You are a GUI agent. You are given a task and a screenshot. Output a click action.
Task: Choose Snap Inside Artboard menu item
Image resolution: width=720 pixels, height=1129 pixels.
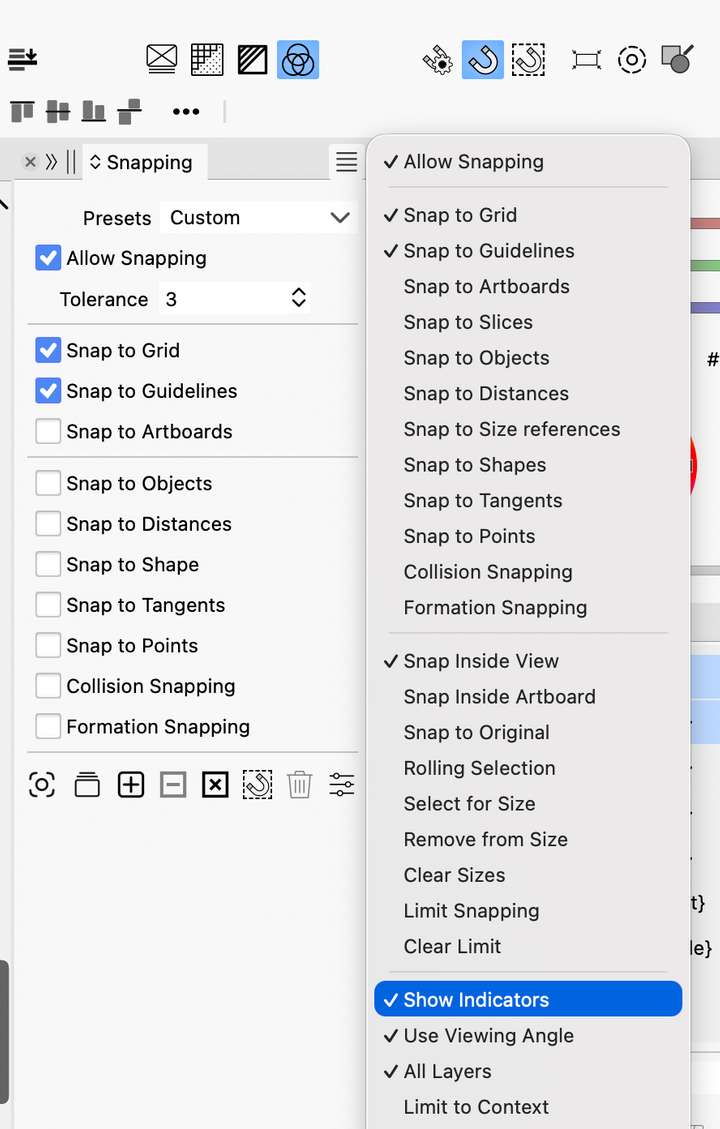[499, 697]
